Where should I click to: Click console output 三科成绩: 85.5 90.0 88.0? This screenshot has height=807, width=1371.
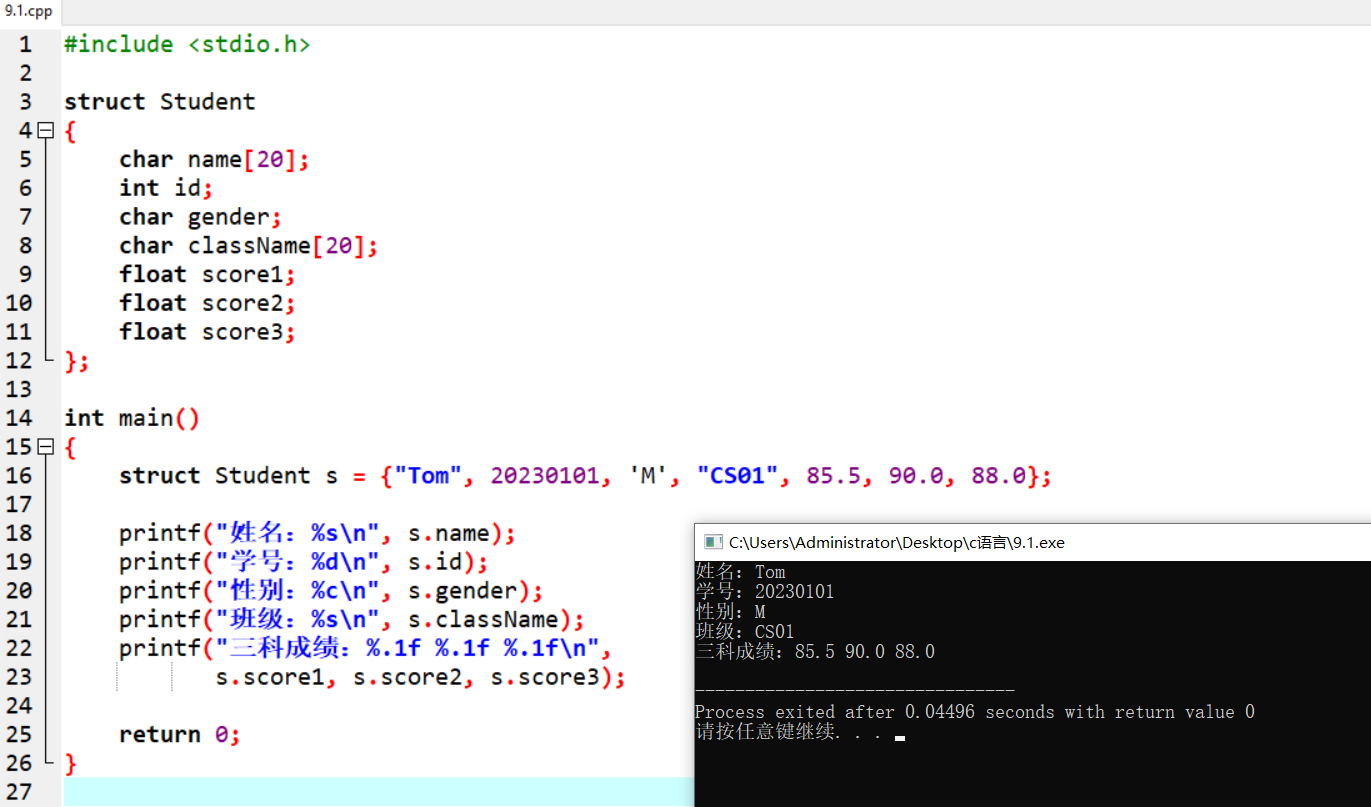pyautogui.click(x=815, y=652)
